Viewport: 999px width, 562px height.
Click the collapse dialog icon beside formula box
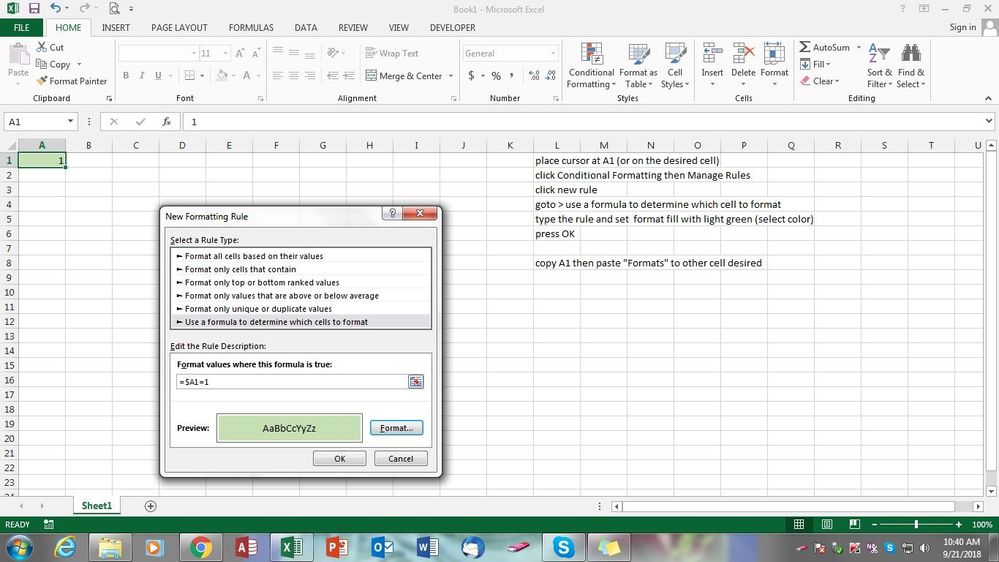415,382
